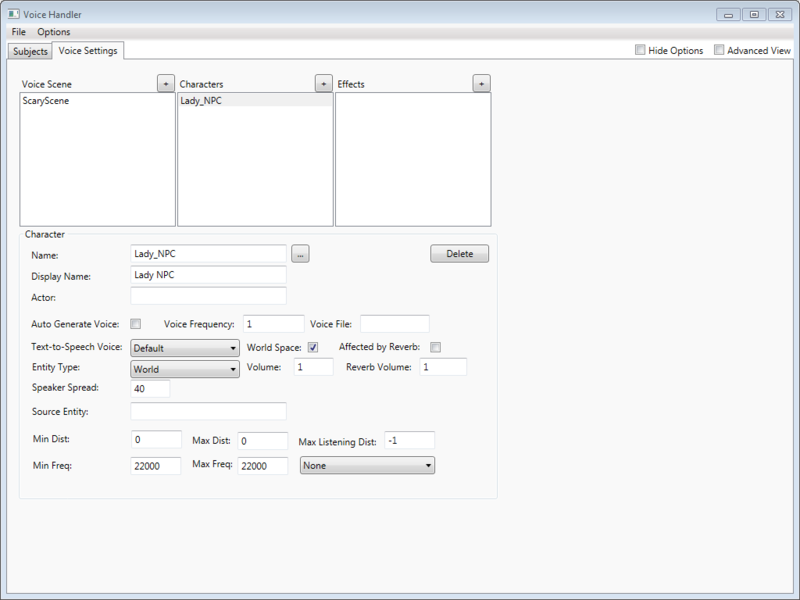Open the None dropdown beside Max Freq
The height and width of the screenshot is (600, 800).
tap(367, 465)
